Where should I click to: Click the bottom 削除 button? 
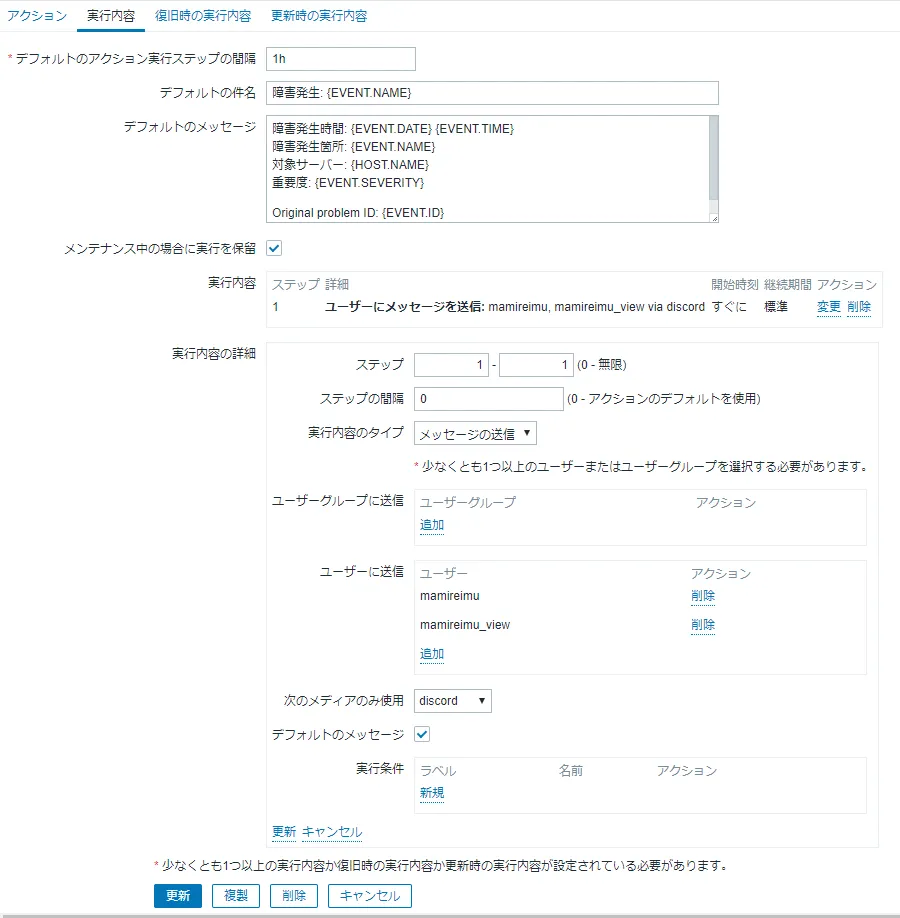tap(293, 896)
